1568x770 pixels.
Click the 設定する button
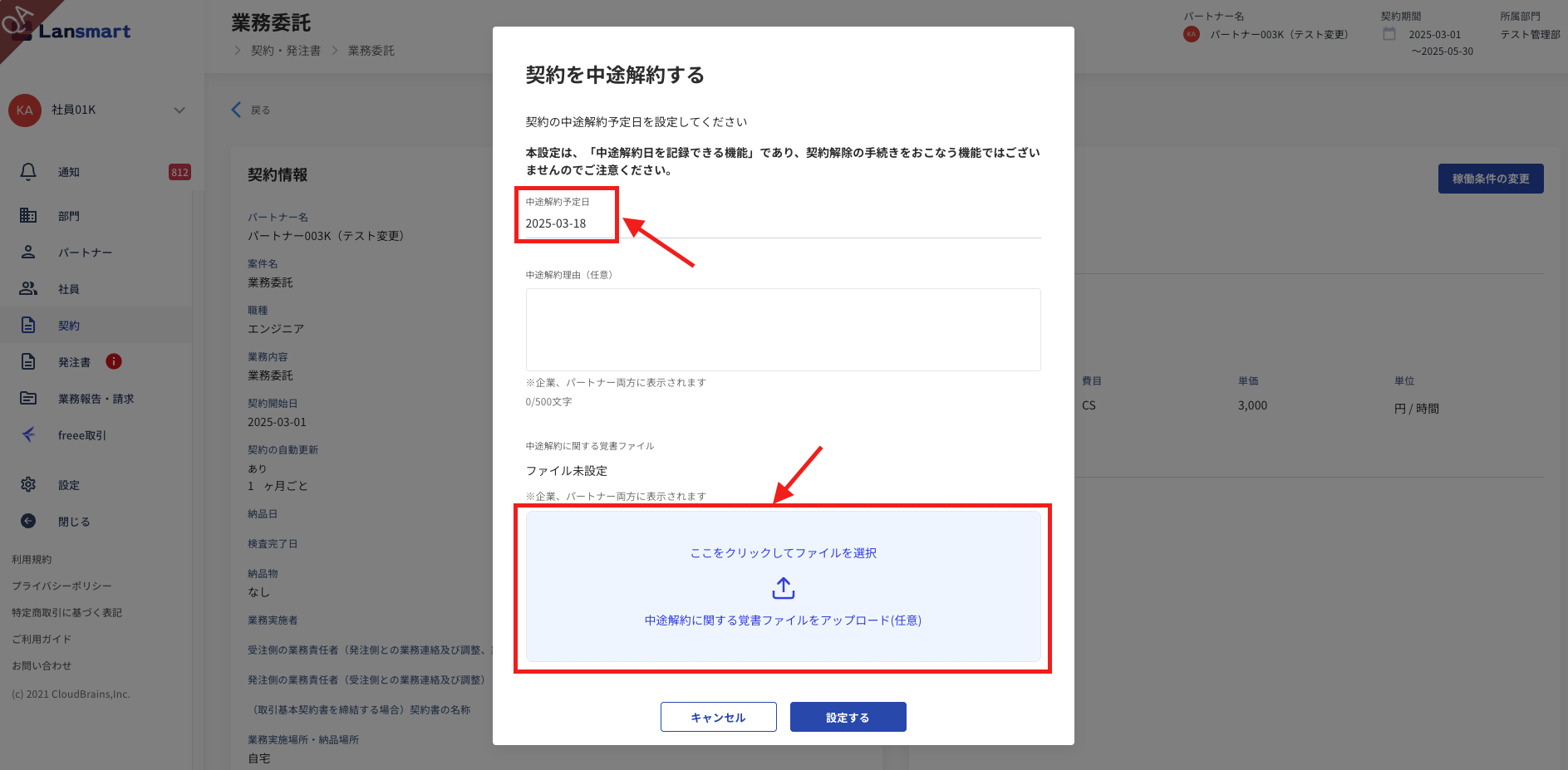848,717
